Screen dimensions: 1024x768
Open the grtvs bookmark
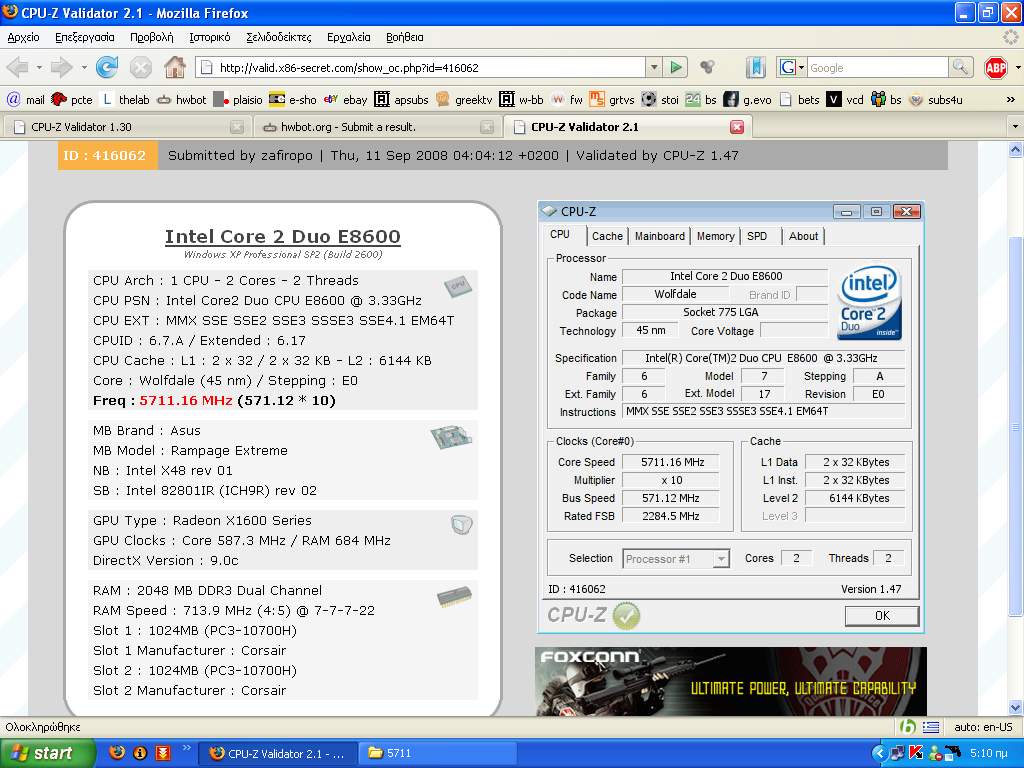(x=612, y=100)
